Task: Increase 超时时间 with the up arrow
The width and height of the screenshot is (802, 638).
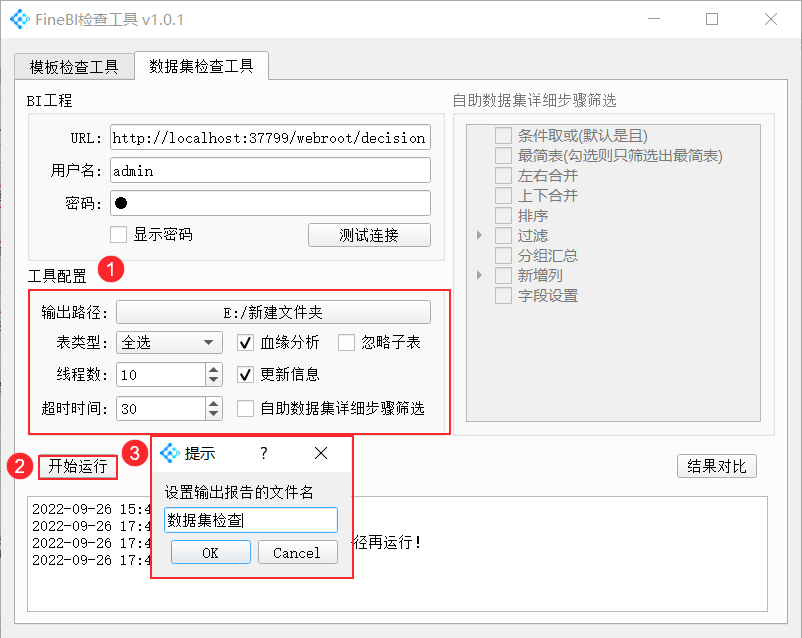Action: coord(214,403)
